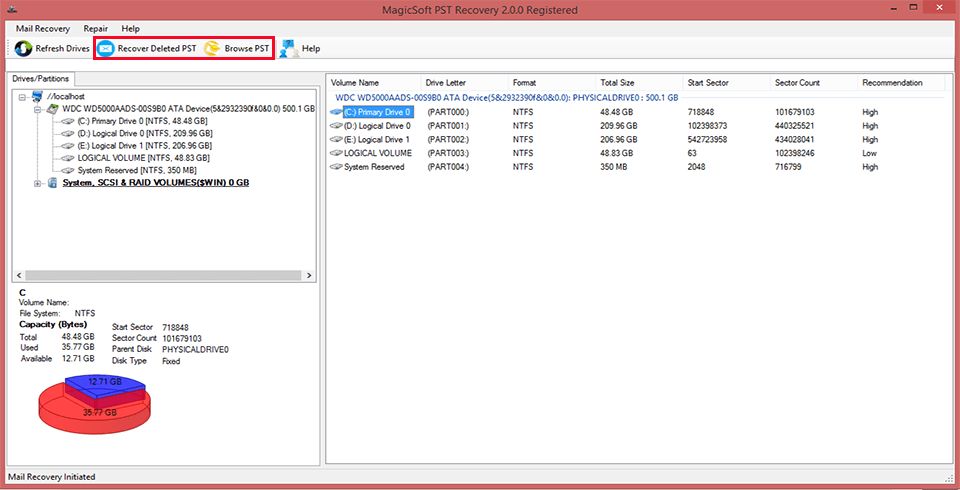Select LOGICAL VOLUME [NTFS, 48.83 GB] tree item
960x490 pixels.
click(x=144, y=158)
